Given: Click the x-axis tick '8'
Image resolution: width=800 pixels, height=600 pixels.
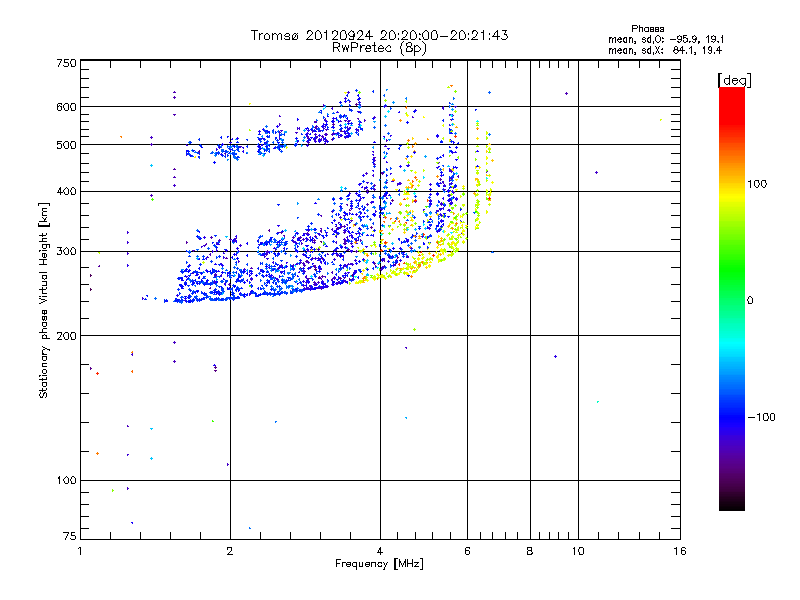Looking at the screenshot, I should pyautogui.click(x=530, y=551).
